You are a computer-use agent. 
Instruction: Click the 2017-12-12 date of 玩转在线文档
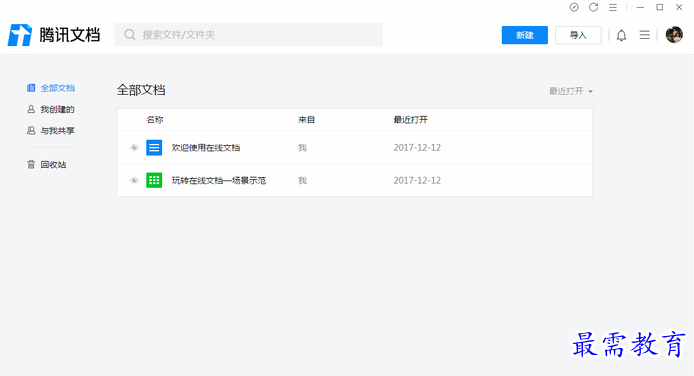coord(417,180)
